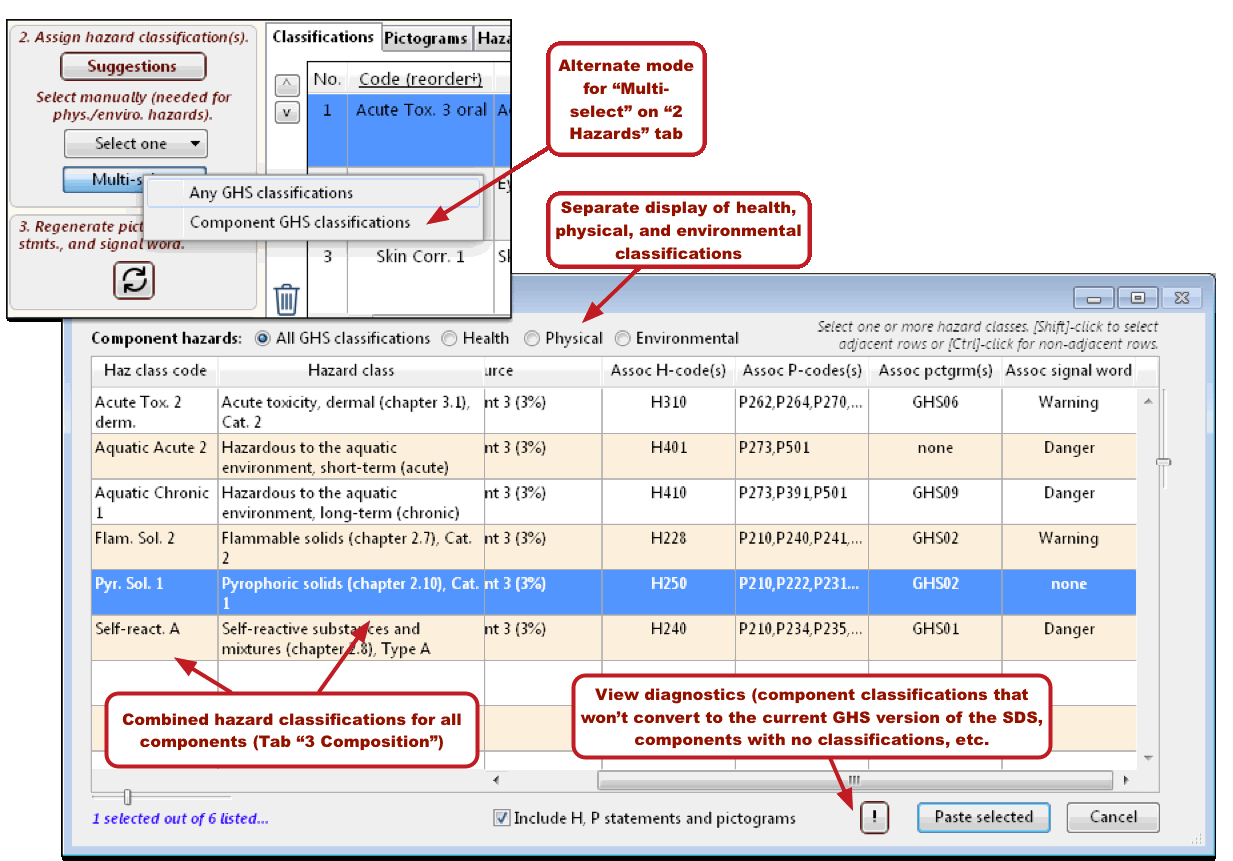Image resolution: width=1233 pixels, height=861 pixels.
Task: Open the Select one dropdown
Action: 135,144
